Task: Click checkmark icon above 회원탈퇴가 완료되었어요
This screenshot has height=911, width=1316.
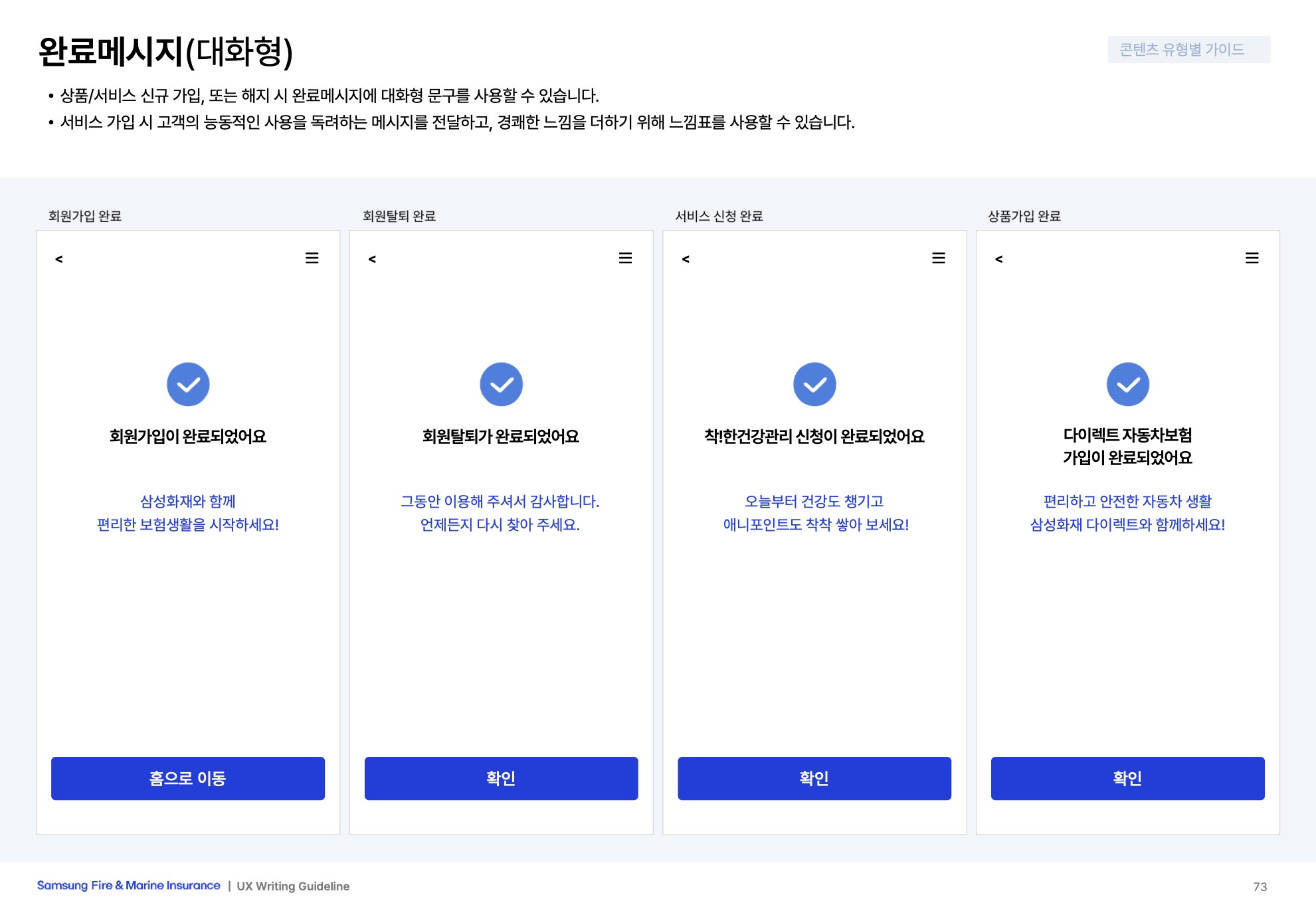Action: (x=502, y=384)
